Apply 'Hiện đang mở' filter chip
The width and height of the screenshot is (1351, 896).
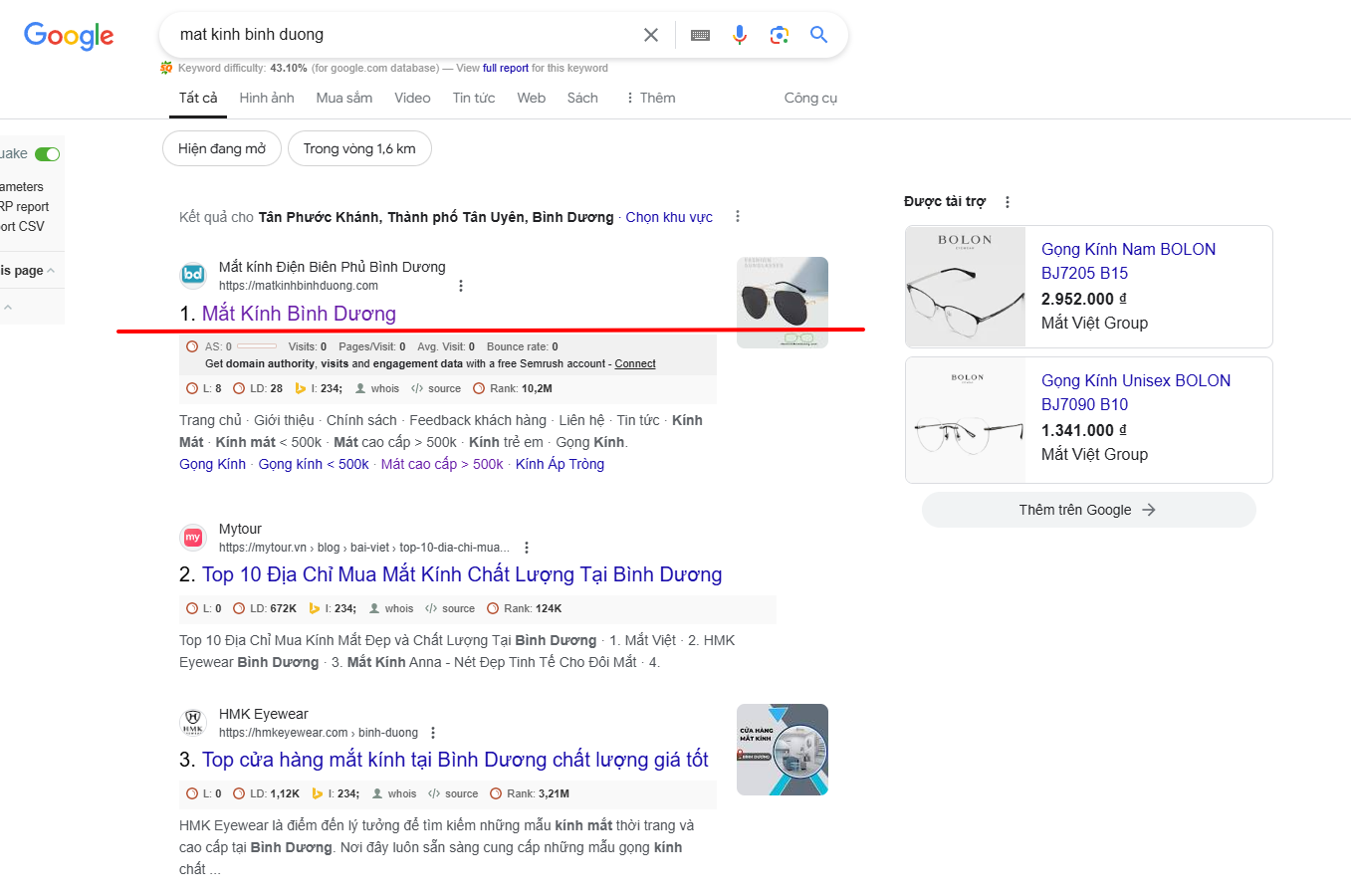(x=222, y=148)
